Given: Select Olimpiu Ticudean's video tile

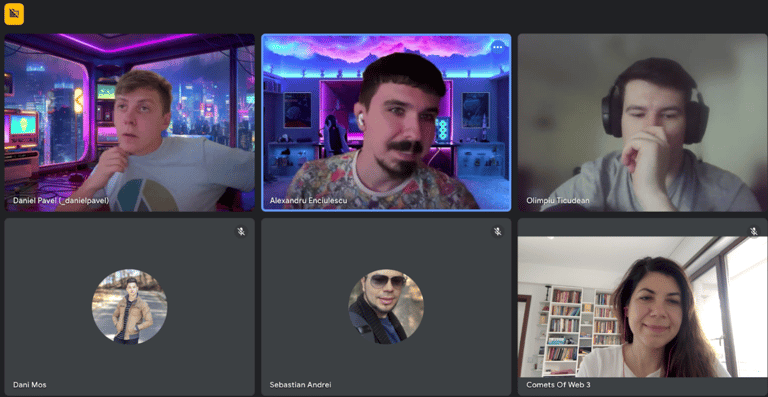Looking at the screenshot, I should coord(643,122).
